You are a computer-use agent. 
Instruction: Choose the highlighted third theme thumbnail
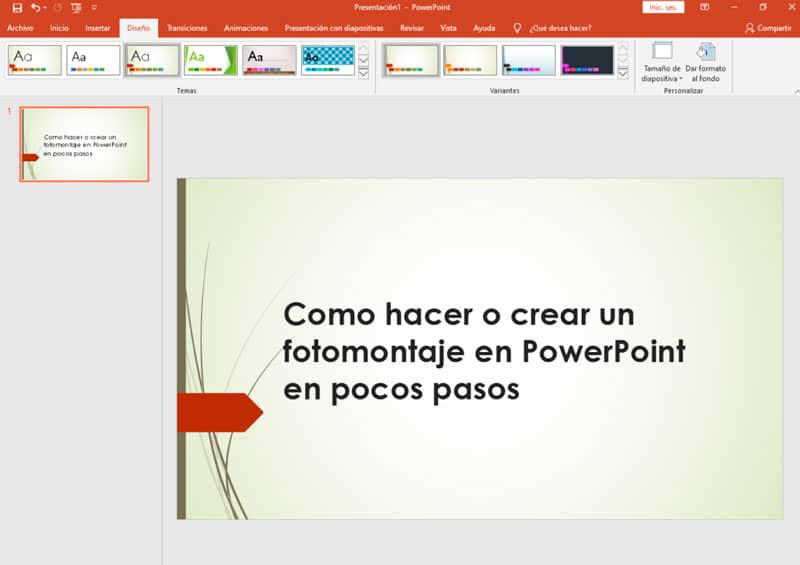(x=152, y=60)
